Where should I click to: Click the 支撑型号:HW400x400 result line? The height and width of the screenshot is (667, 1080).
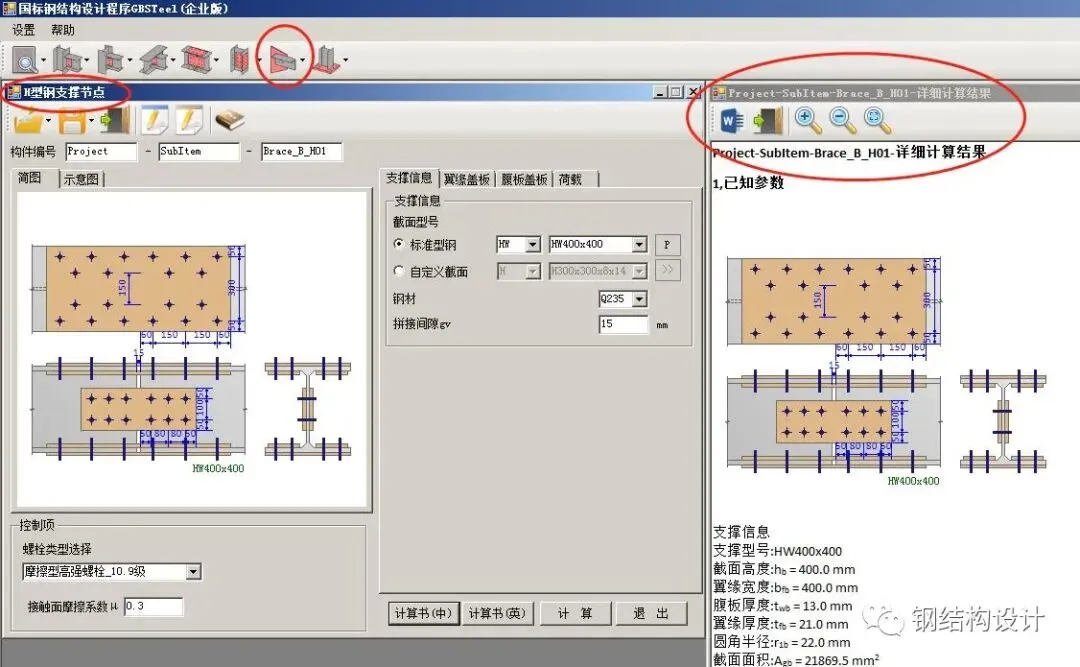pyautogui.click(x=777, y=551)
